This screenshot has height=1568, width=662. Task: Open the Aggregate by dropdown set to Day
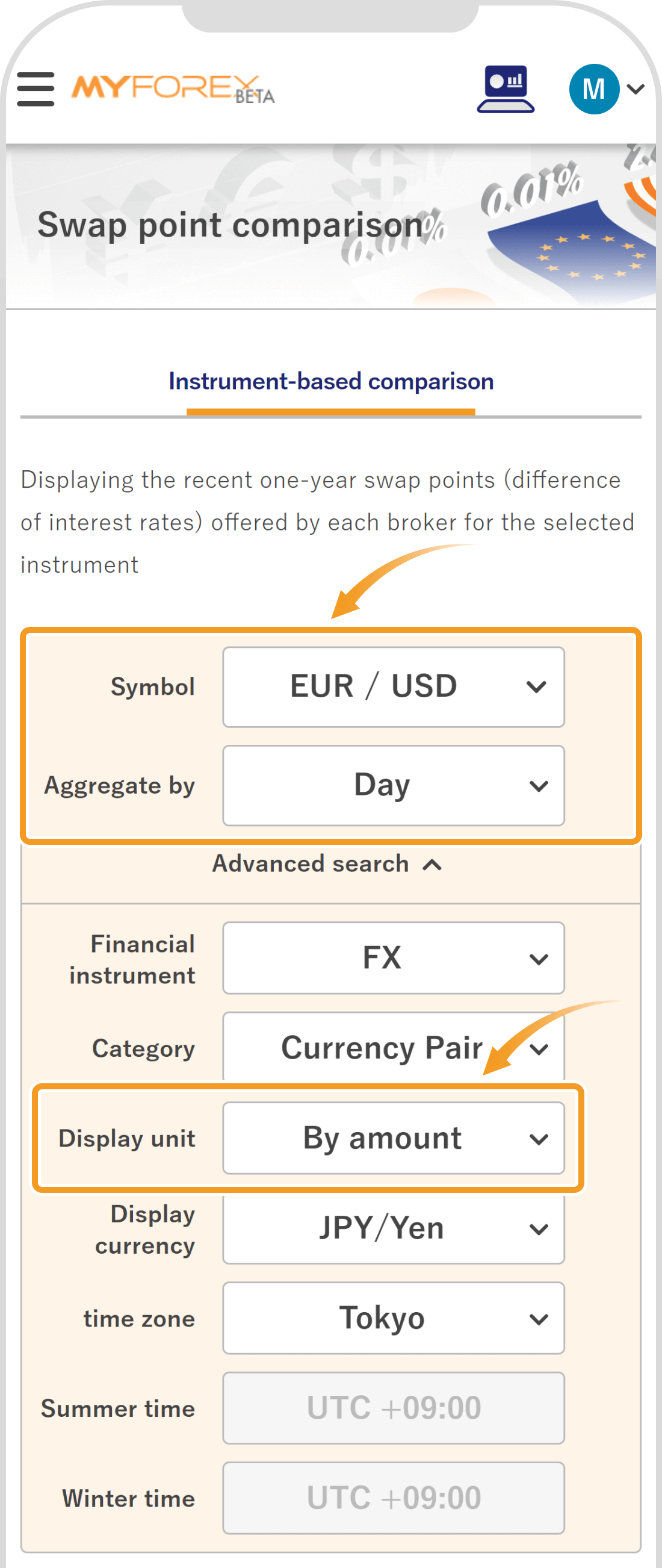(393, 785)
